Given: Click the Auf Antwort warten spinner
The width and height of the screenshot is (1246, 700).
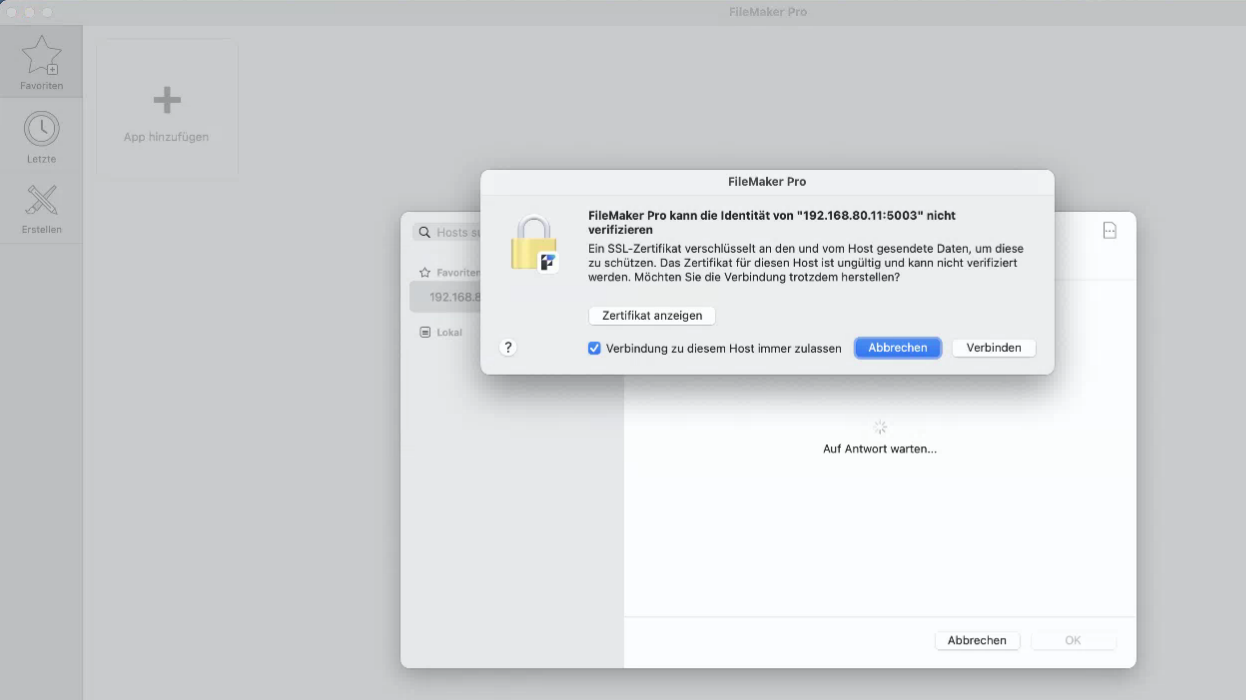Looking at the screenshot, I should (880, 427).
